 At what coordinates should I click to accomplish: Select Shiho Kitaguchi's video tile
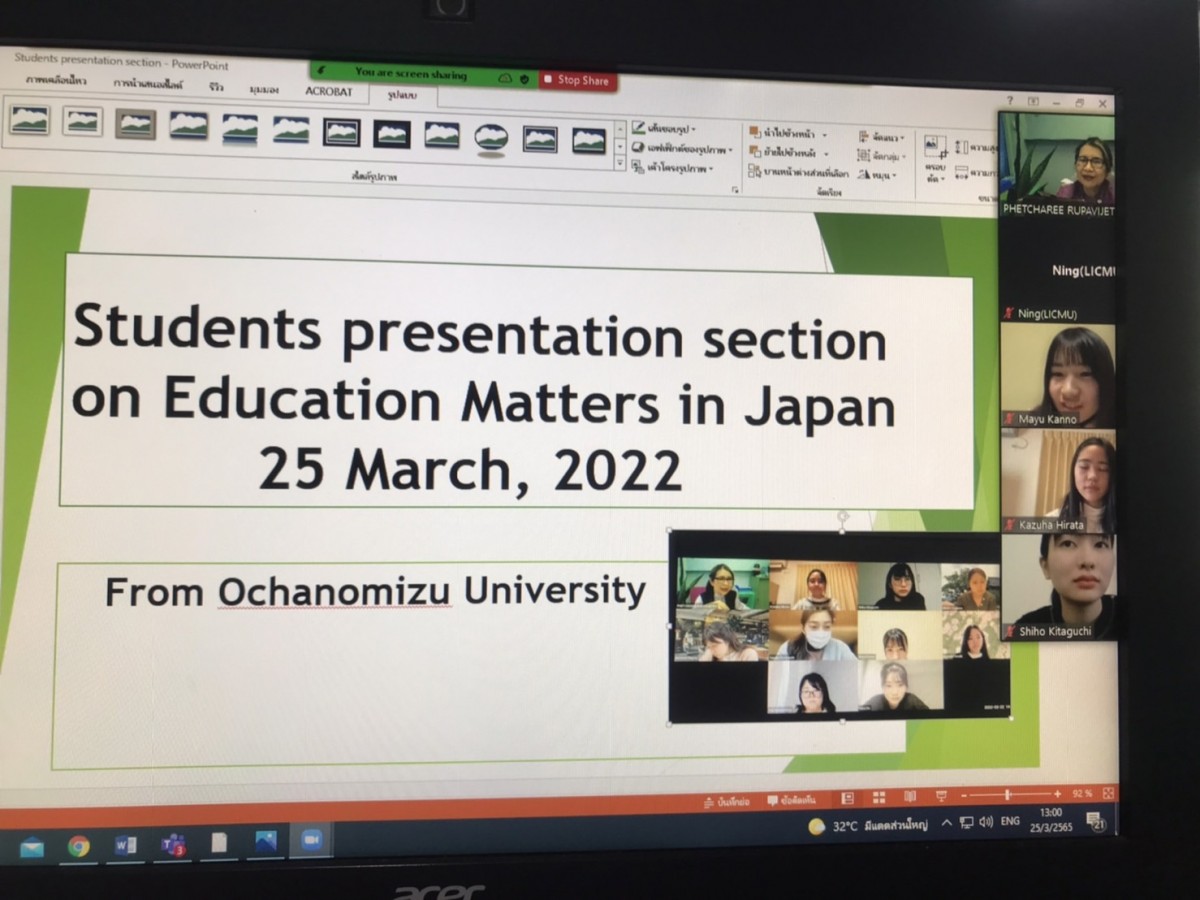1059,588
